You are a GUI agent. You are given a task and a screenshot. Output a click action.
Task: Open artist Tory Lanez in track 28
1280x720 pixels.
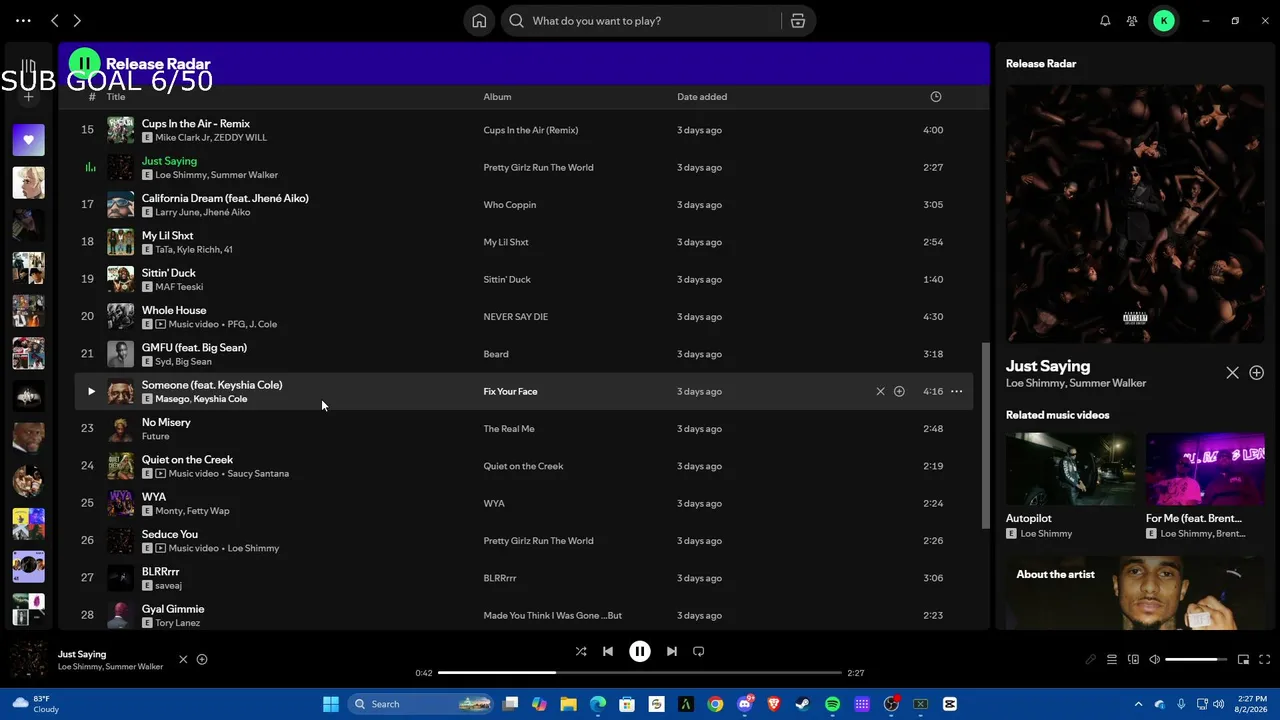click(x=178, y=623)
